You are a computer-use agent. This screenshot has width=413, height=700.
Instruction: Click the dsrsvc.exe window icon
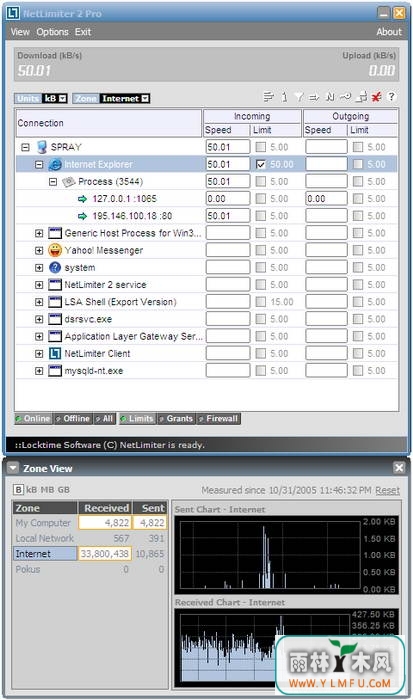click(x=54, y=319)
